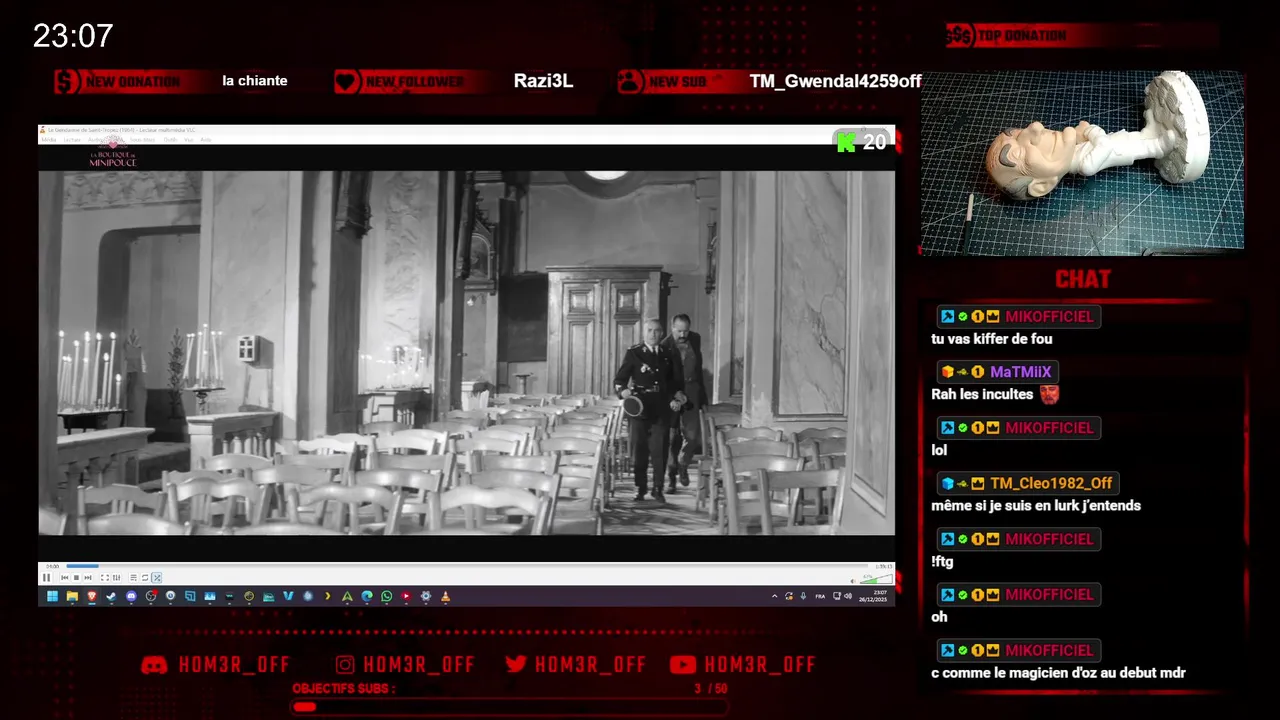Toggle VLC fullscreen mode
1280x720 pixels.
pyautogui.click(x=105, y=577)
